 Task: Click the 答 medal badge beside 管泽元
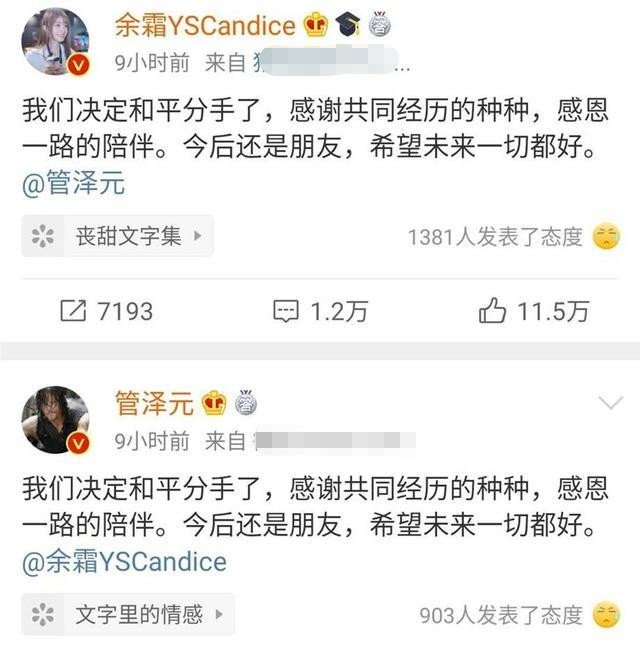coord(246,402)
